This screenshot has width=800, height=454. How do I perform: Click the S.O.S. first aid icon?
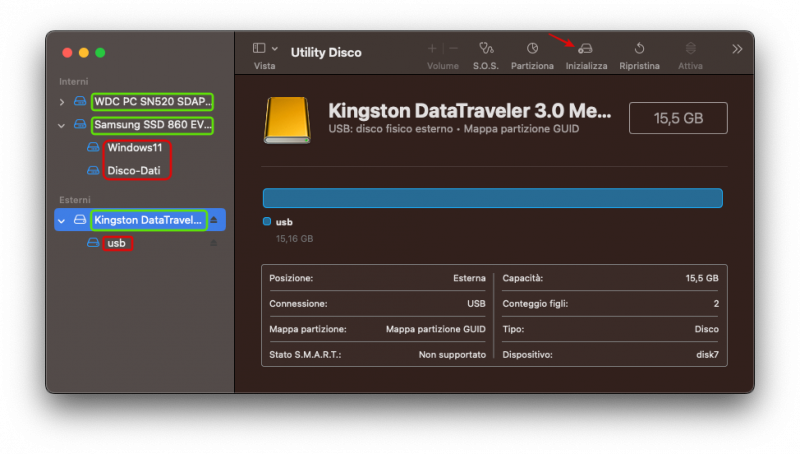(486, 48)
